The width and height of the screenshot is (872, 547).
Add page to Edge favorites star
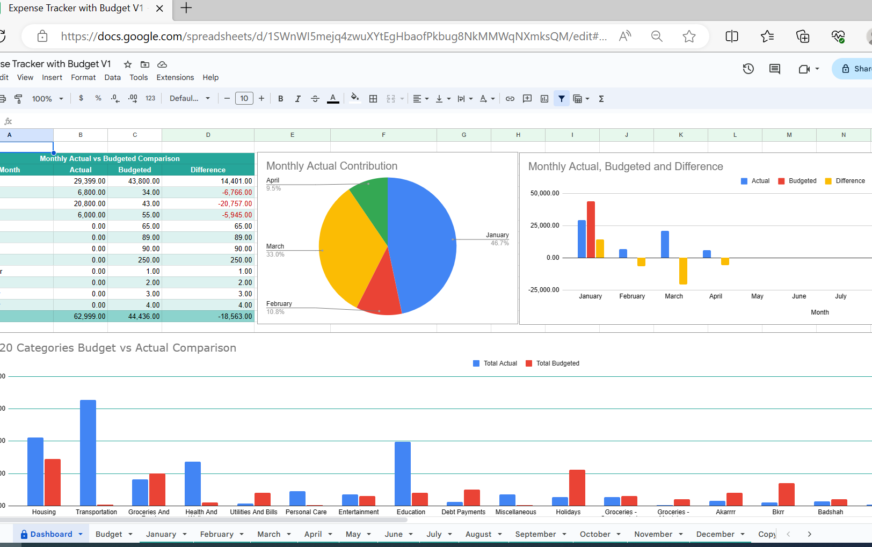689,36
